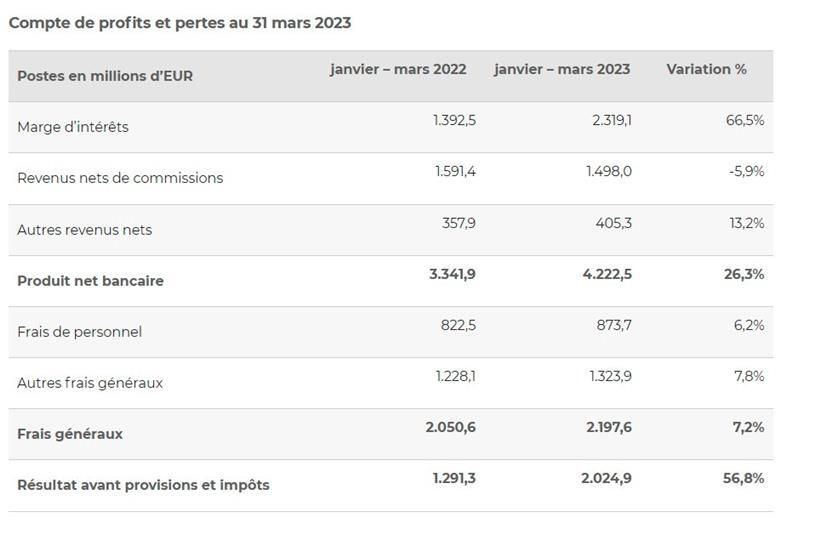Viewport: 820px width, 534px height.
Task: Select the 822,5 personnel cost value
Action: 458,325
